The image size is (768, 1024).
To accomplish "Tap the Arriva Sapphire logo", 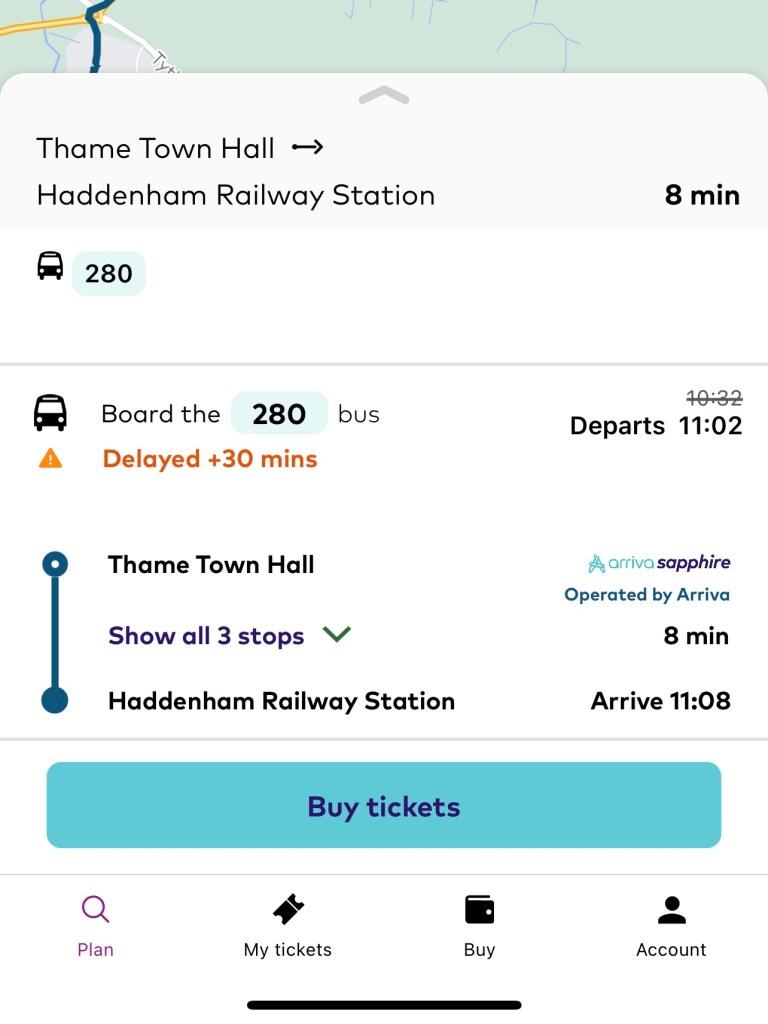I will coord(659,563).
